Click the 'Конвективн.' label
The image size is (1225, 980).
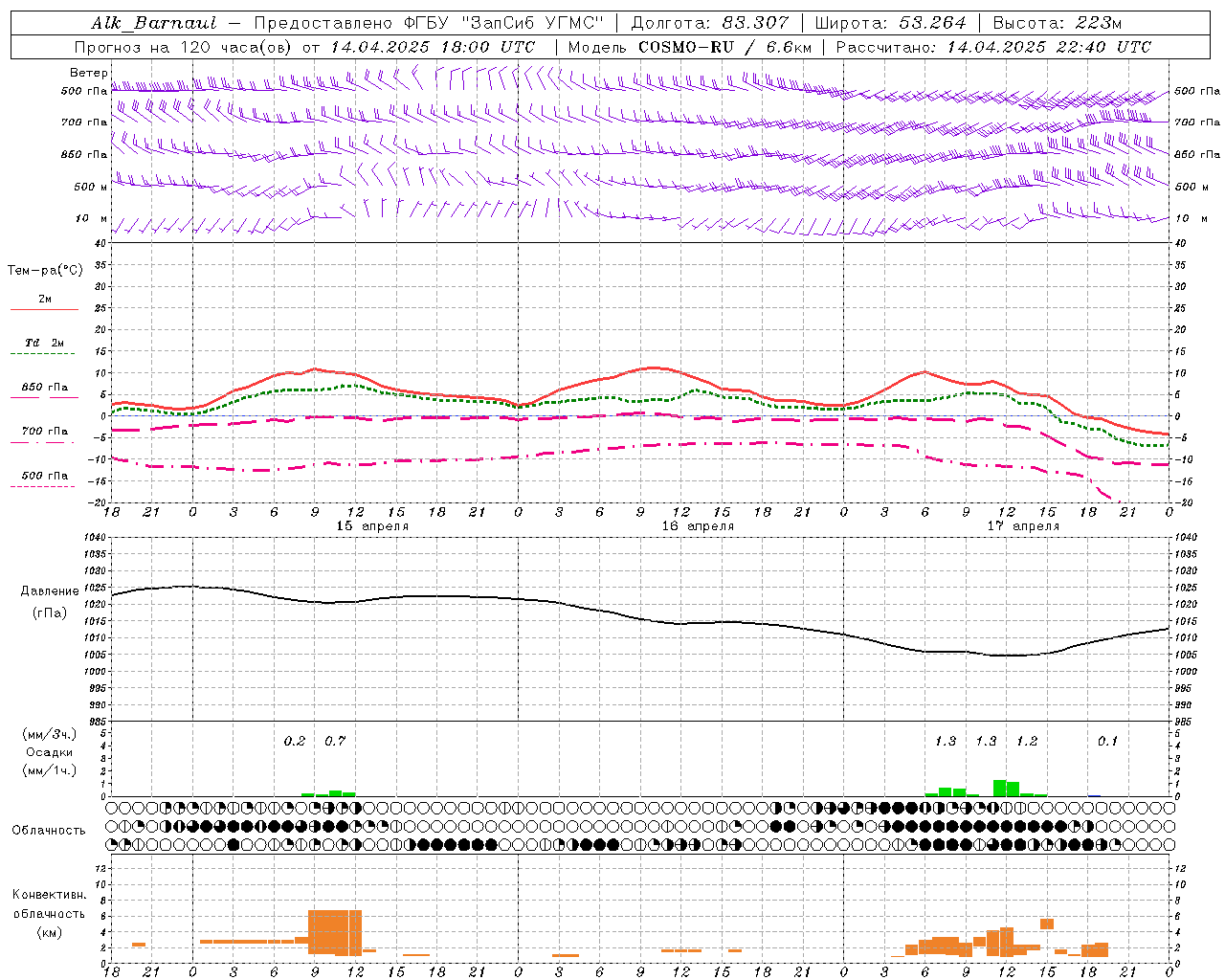pyautogui.click(x=50, y=895)
